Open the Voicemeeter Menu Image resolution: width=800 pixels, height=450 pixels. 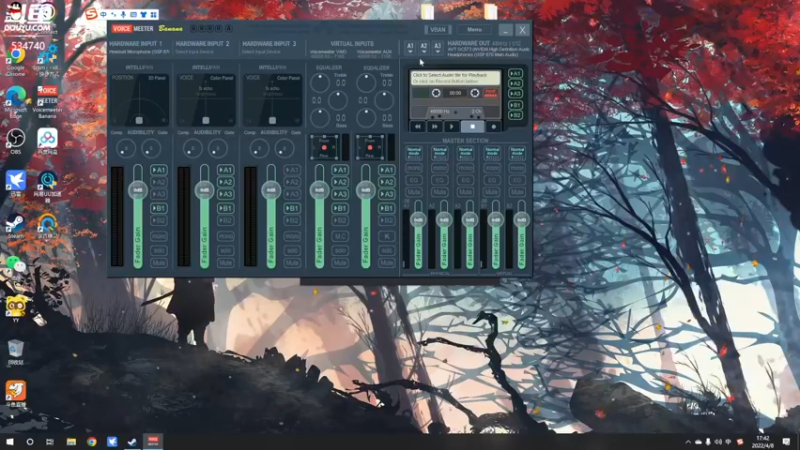pos(474,30)
